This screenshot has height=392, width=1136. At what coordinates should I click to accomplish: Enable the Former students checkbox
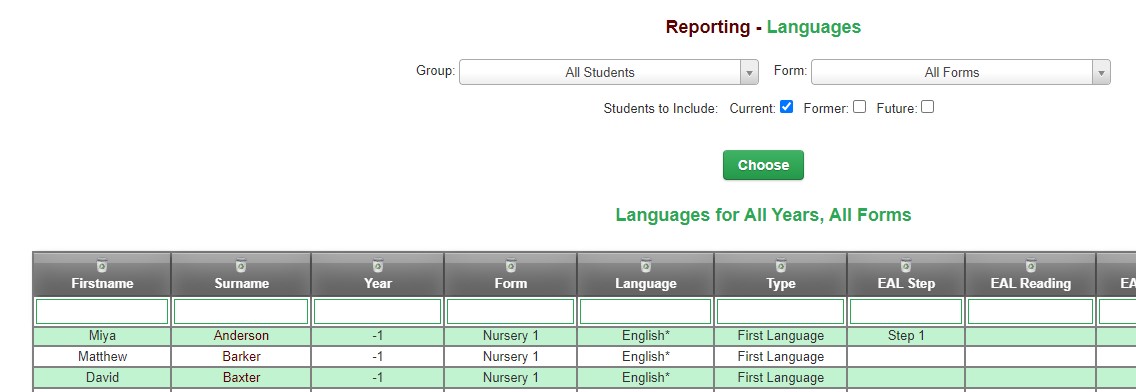click(x=859, y=107)
